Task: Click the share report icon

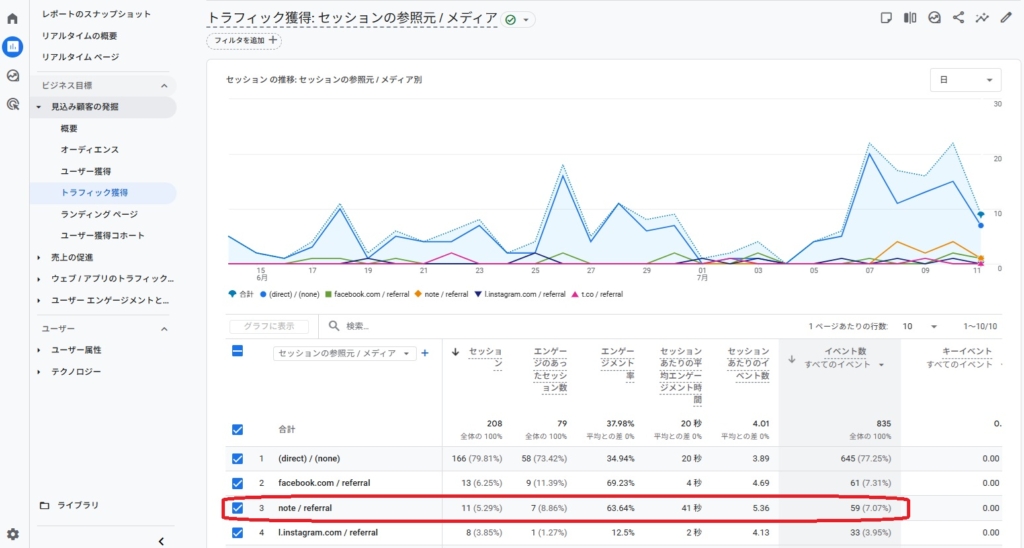Action: tap(958, 18)
